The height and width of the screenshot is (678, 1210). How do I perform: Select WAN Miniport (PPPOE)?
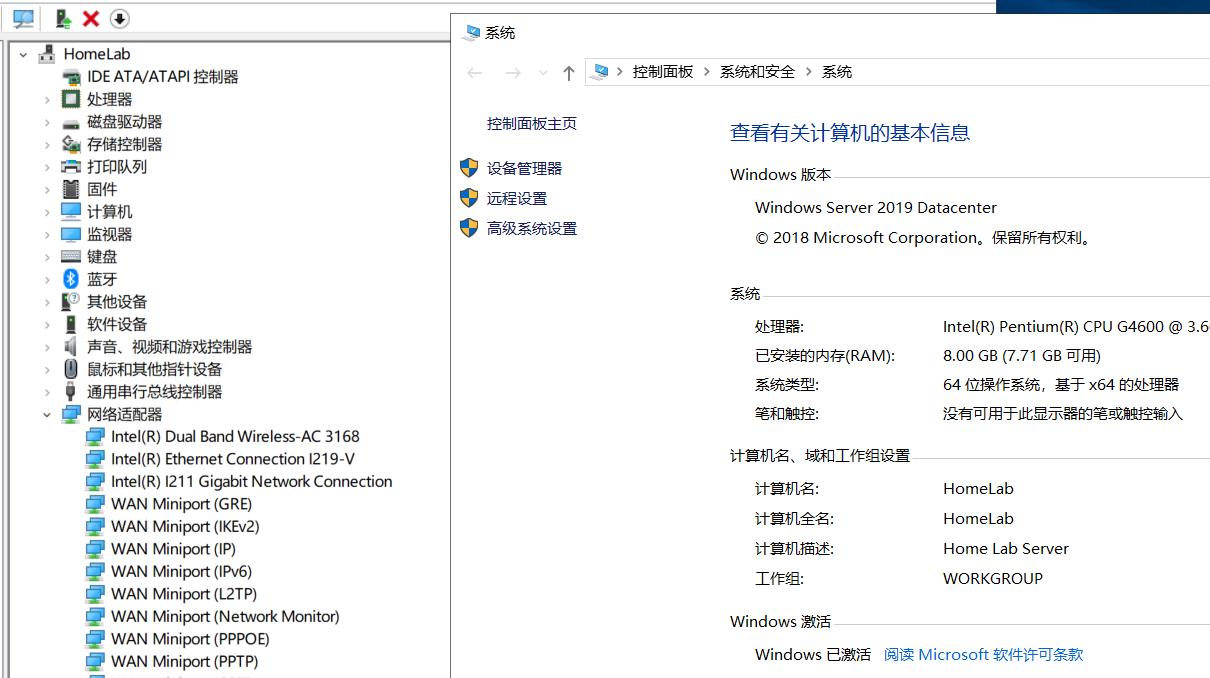[190, 639]
